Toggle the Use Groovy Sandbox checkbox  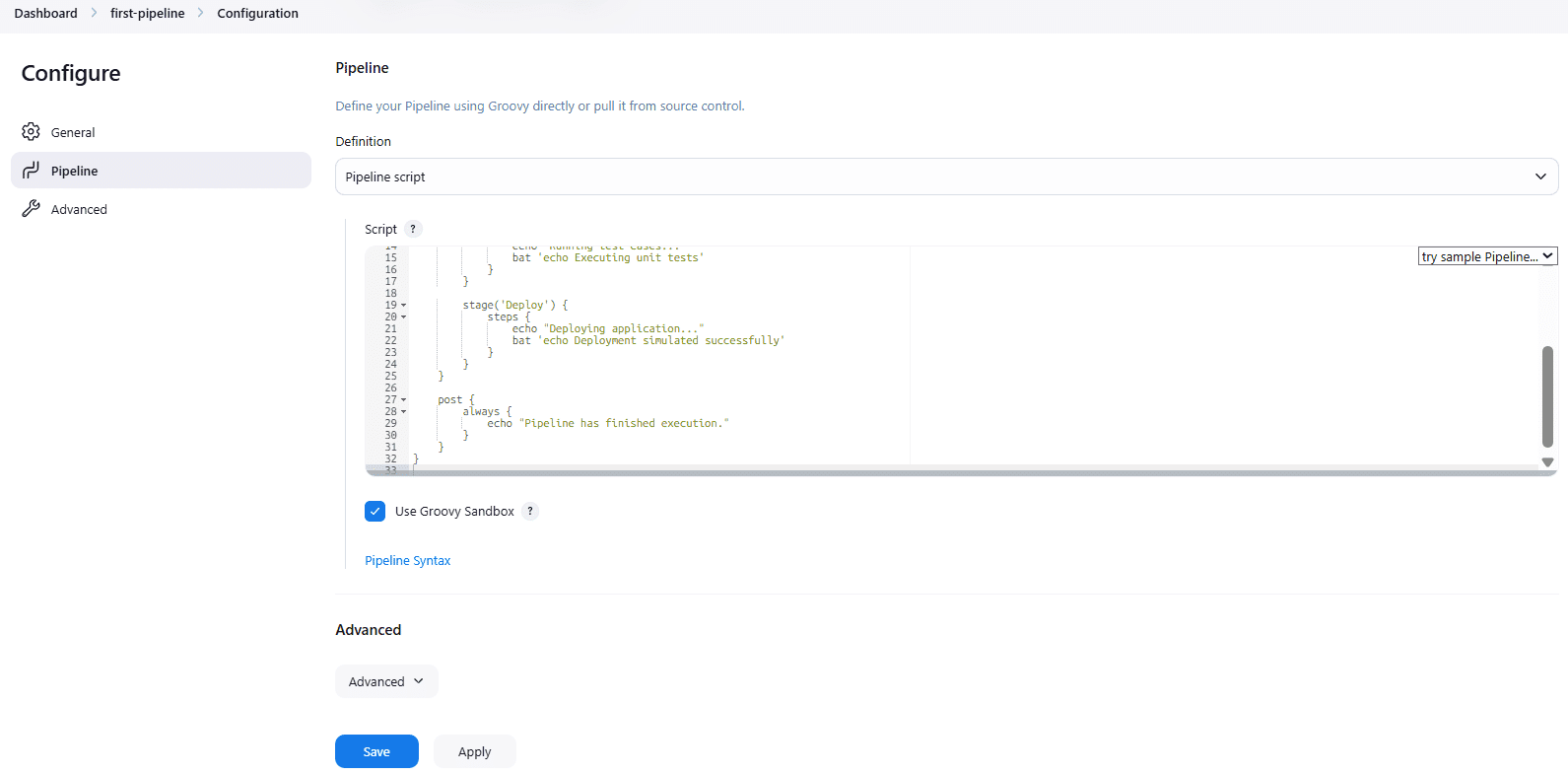coord(375,511)
